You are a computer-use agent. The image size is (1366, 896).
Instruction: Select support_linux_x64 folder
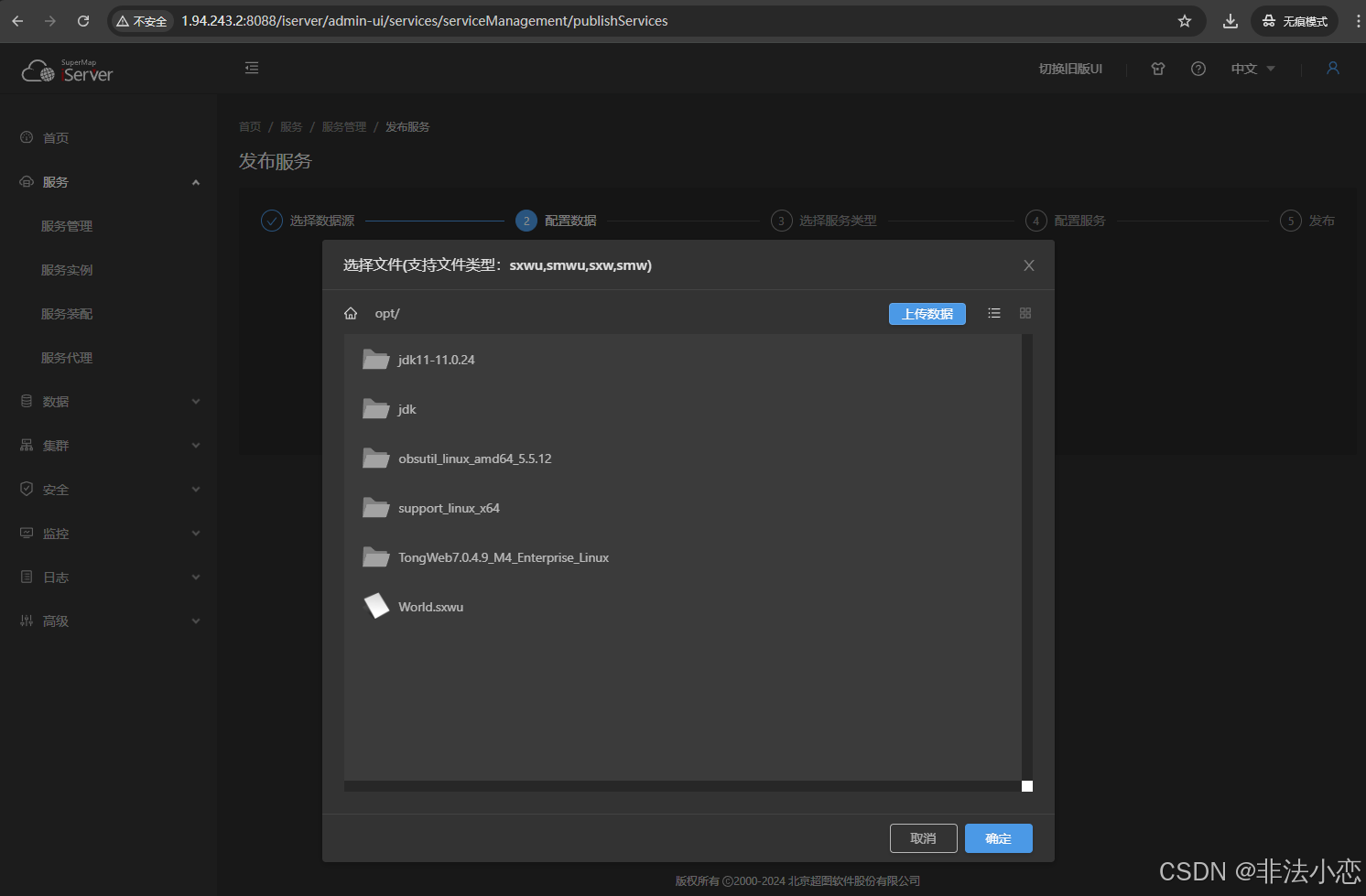pyautogui.click(x=430, y=508)
